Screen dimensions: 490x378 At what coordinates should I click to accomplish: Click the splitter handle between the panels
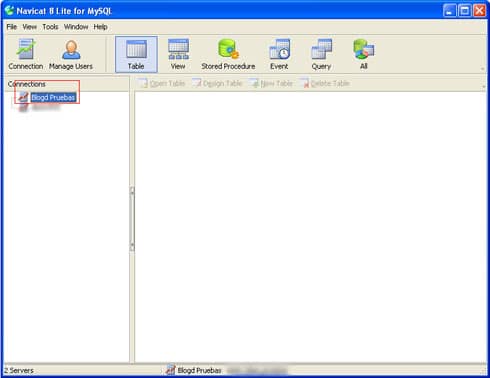click(x=132, y=219)
